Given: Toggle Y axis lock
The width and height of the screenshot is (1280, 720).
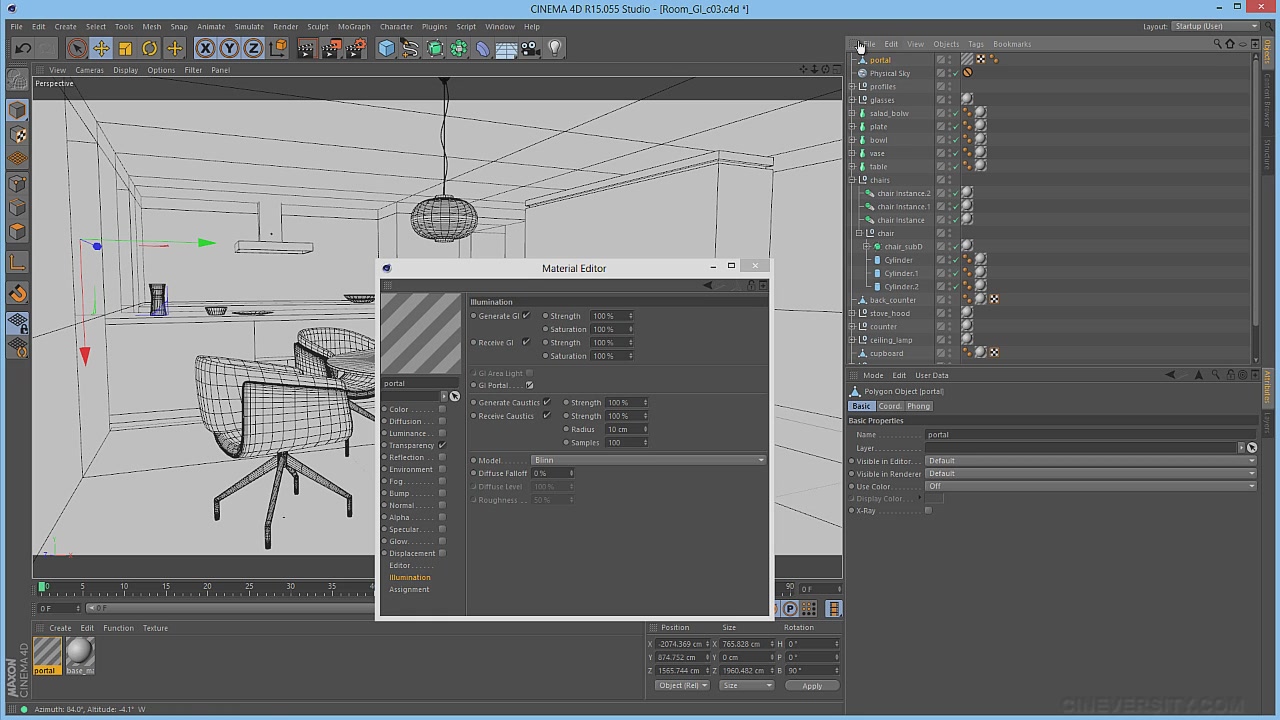Looking at the screenshot, I should 229,48.
